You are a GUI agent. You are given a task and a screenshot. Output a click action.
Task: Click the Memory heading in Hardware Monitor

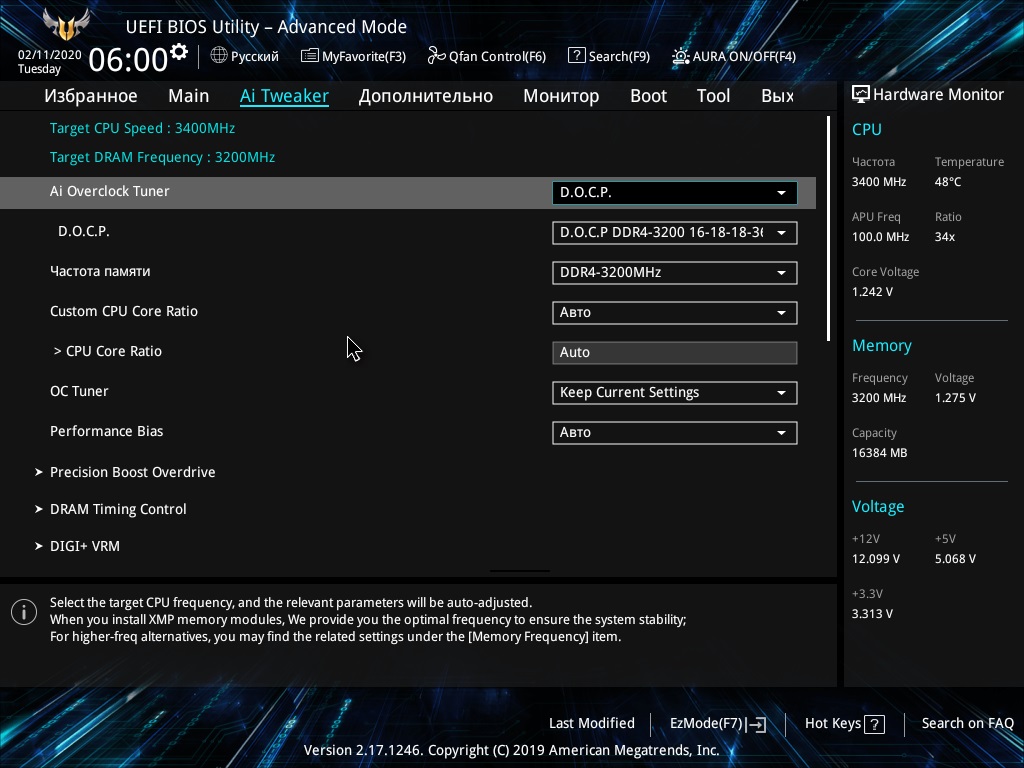[x=882, y=346]
